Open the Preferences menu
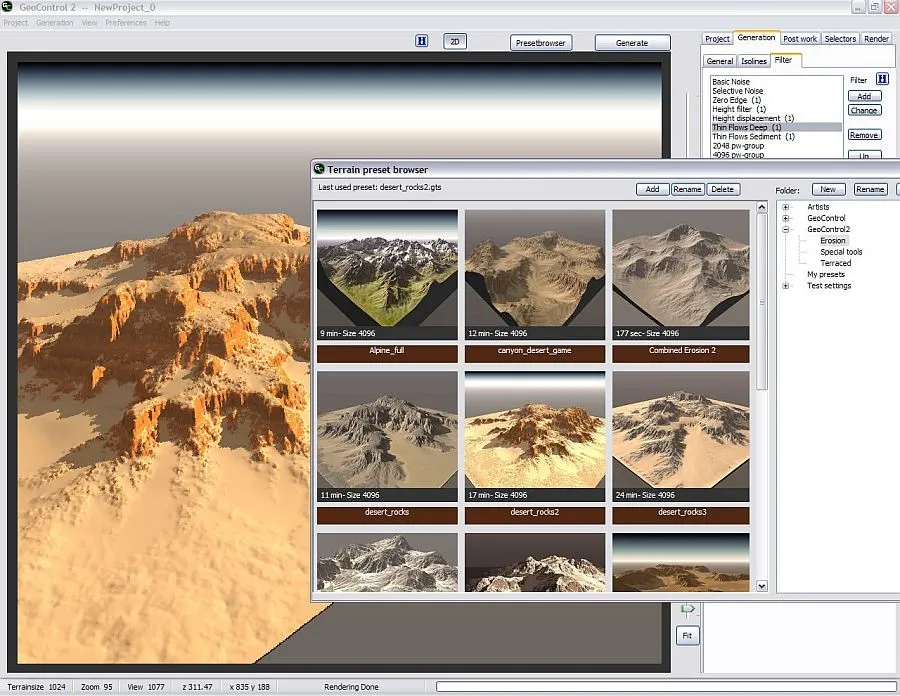 click(126, 22)
